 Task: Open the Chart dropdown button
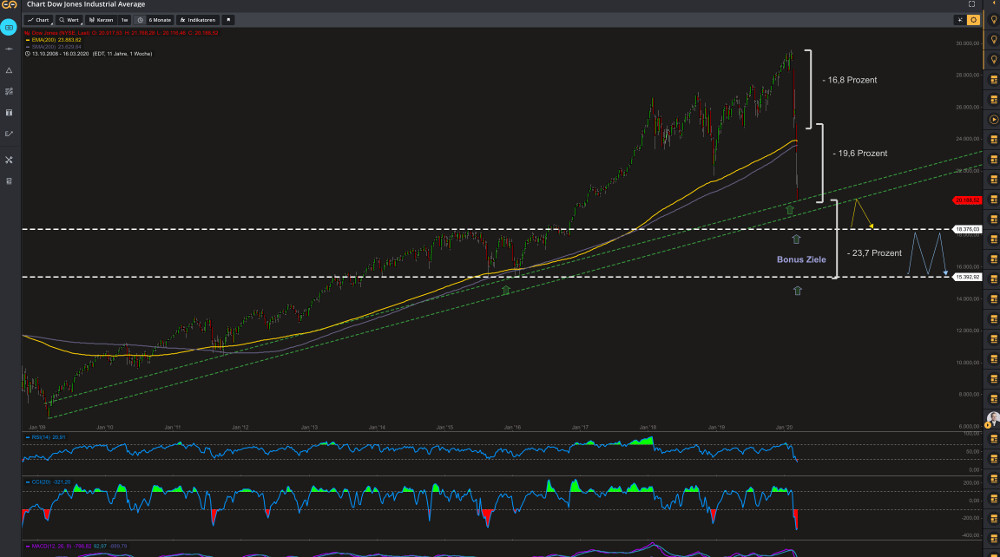tap(38, 20)
